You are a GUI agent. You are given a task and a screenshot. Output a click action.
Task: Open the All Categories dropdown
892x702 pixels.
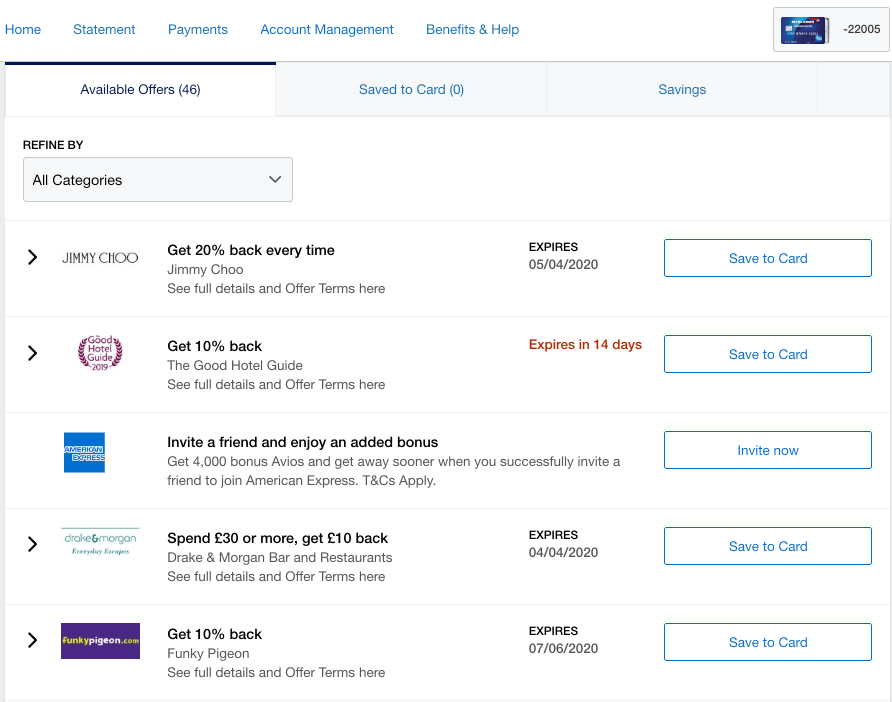click(158, 180)
